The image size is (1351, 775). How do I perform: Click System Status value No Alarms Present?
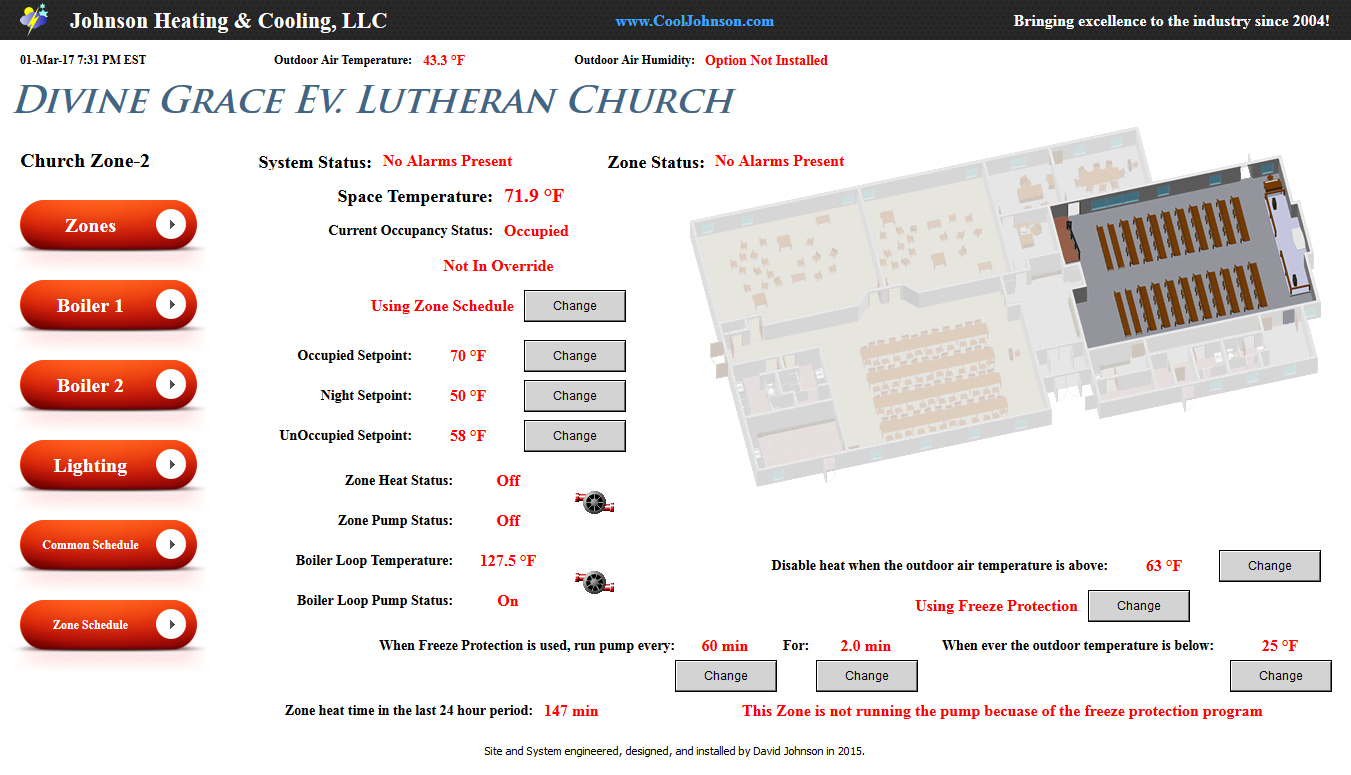pos(448,161)
